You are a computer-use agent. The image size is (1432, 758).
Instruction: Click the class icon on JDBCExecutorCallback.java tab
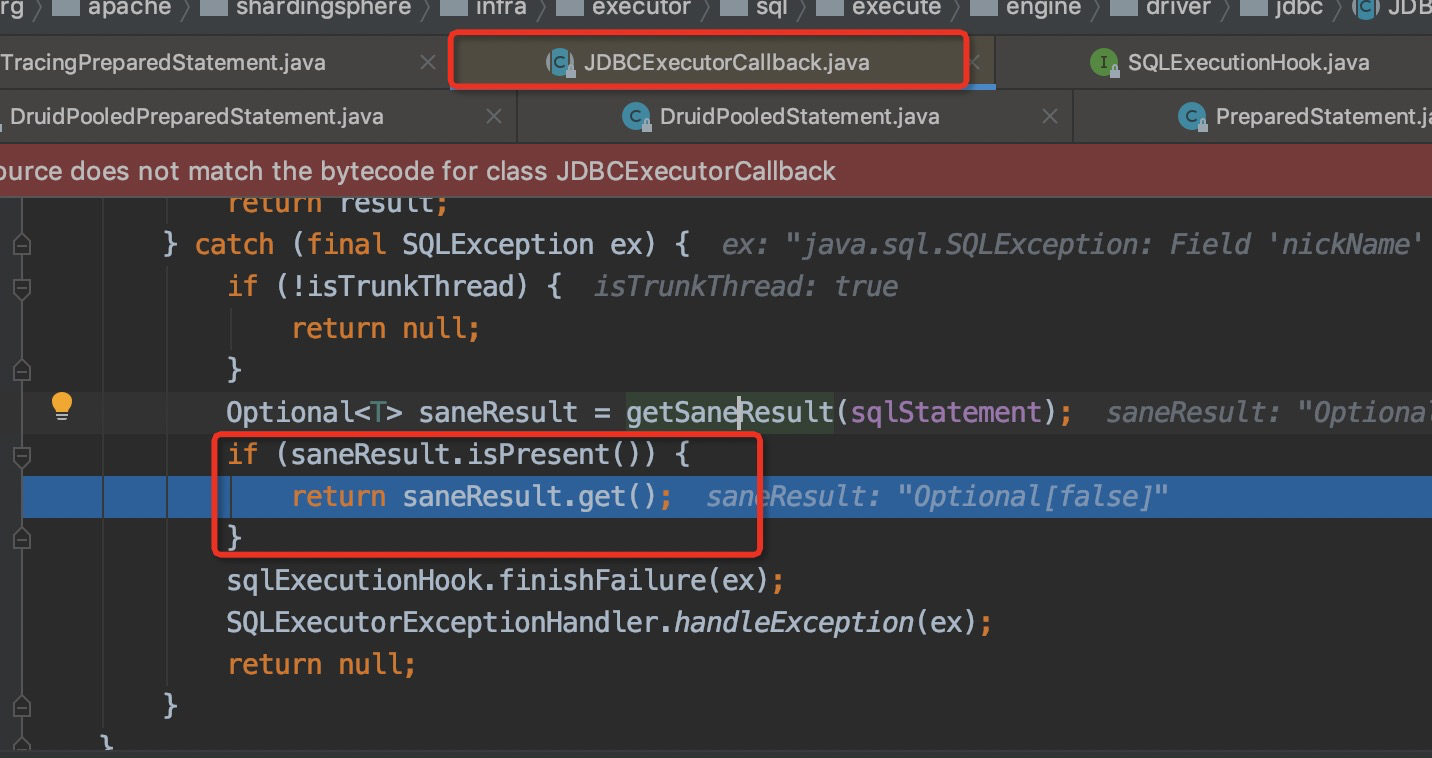click(x=560, y=62)
